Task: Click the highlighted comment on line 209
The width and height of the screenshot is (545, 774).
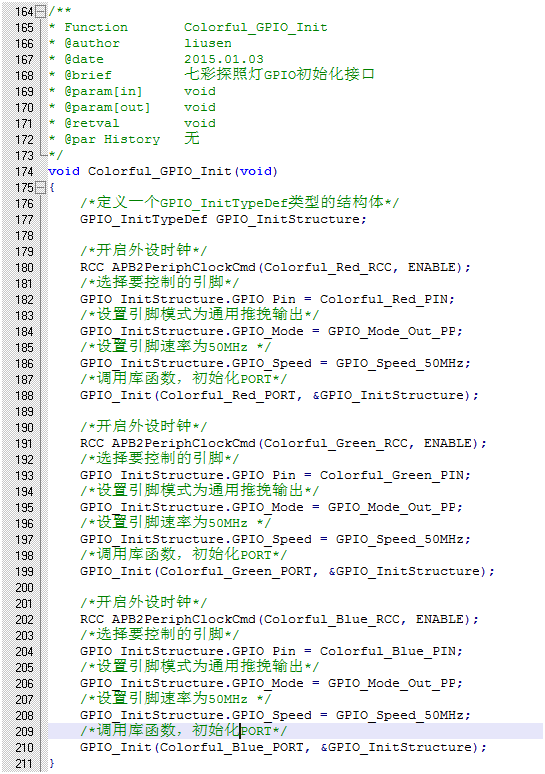Action: coord(184,731)
